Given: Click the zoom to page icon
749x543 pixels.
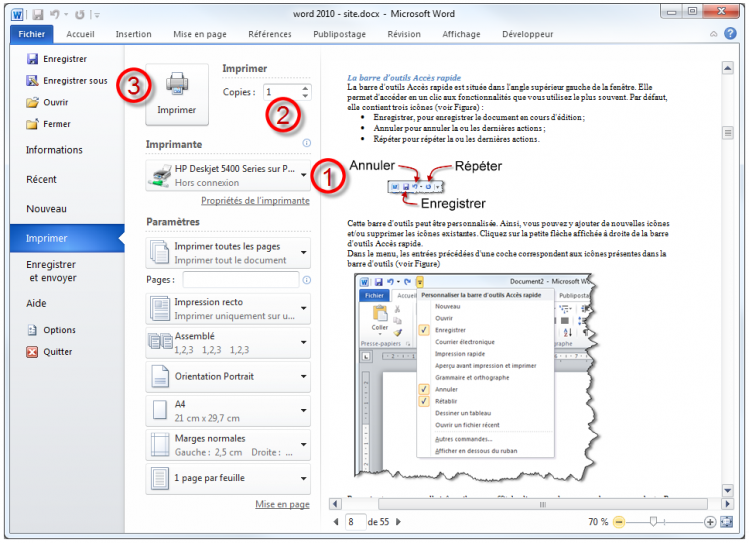Looking at the screenshot, I should [x=728, y=522].
